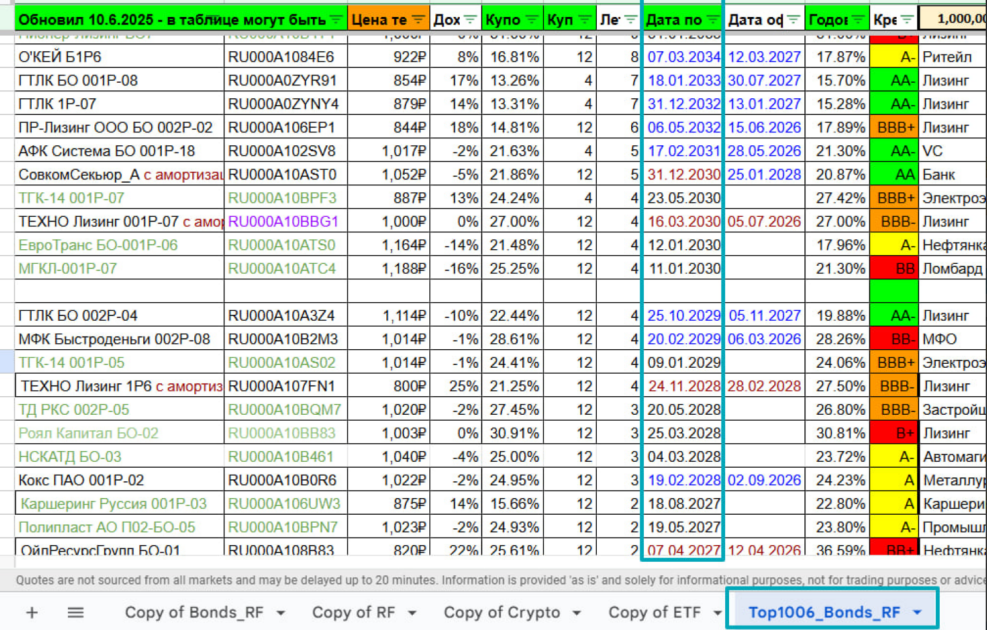Switch to 'Copy of Bonds_RF' sheet tab
Screen dimensions: 987x630
[x=194, y=612]
